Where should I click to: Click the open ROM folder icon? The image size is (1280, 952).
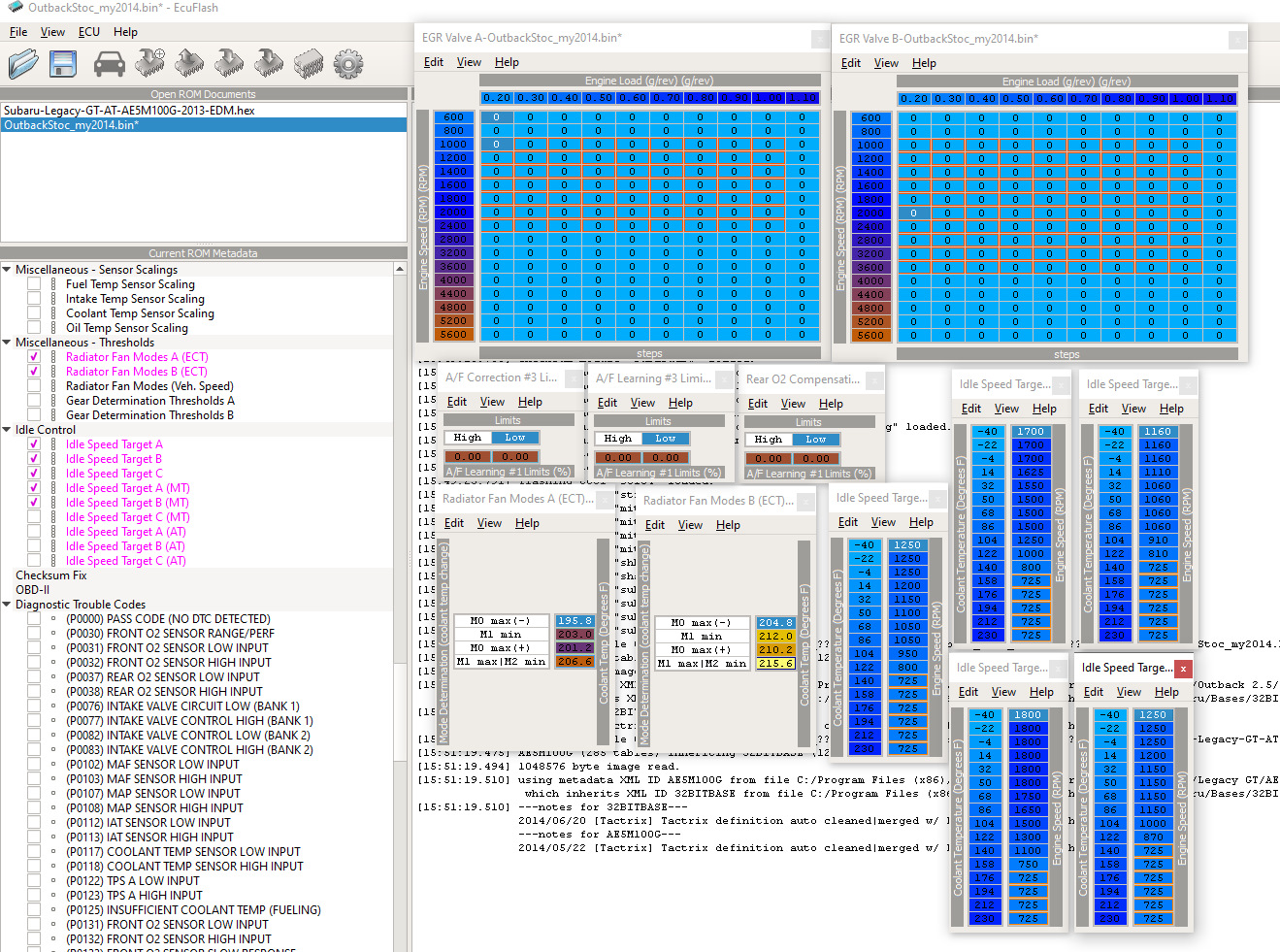23,64
